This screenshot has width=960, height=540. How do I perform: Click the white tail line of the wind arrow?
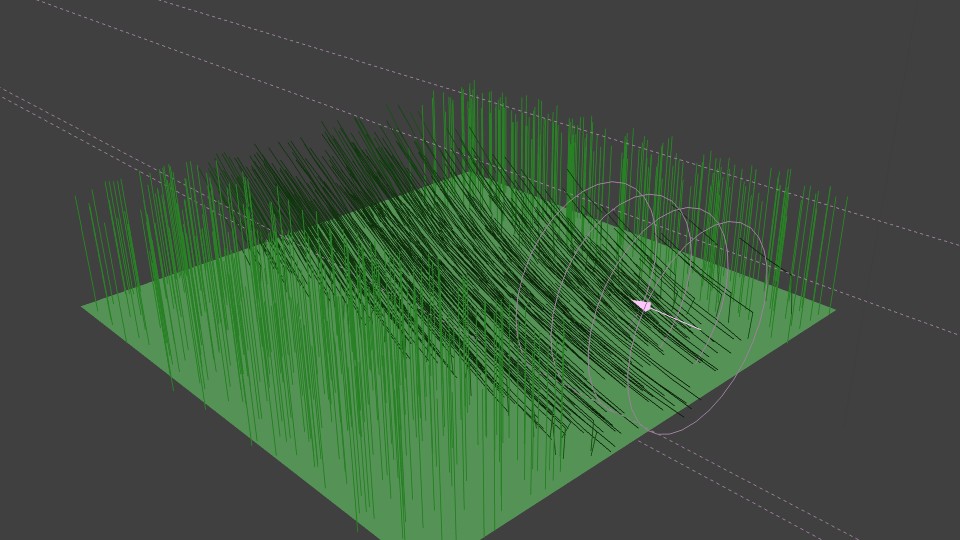pos(678,319)
